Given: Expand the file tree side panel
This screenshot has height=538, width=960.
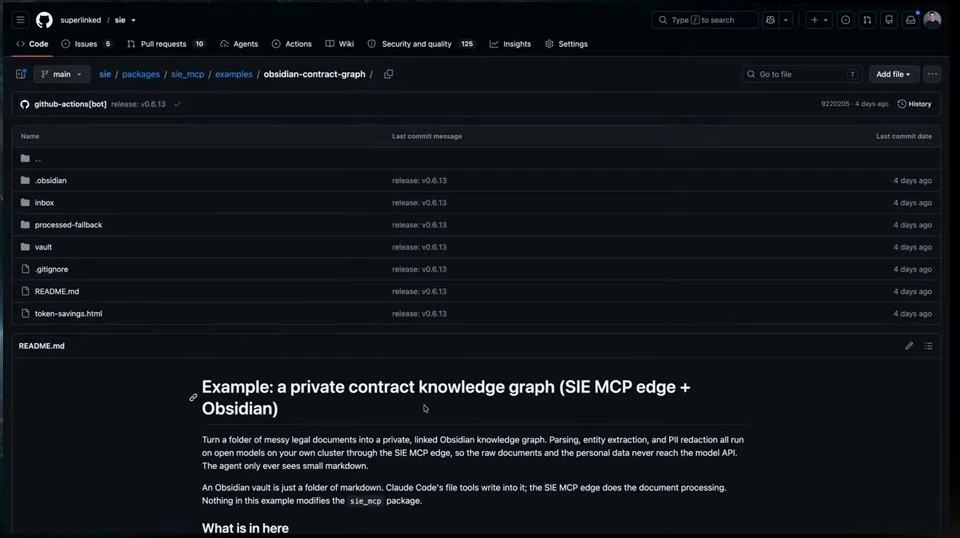Looking at the screenshot, I should pos(21,74).
